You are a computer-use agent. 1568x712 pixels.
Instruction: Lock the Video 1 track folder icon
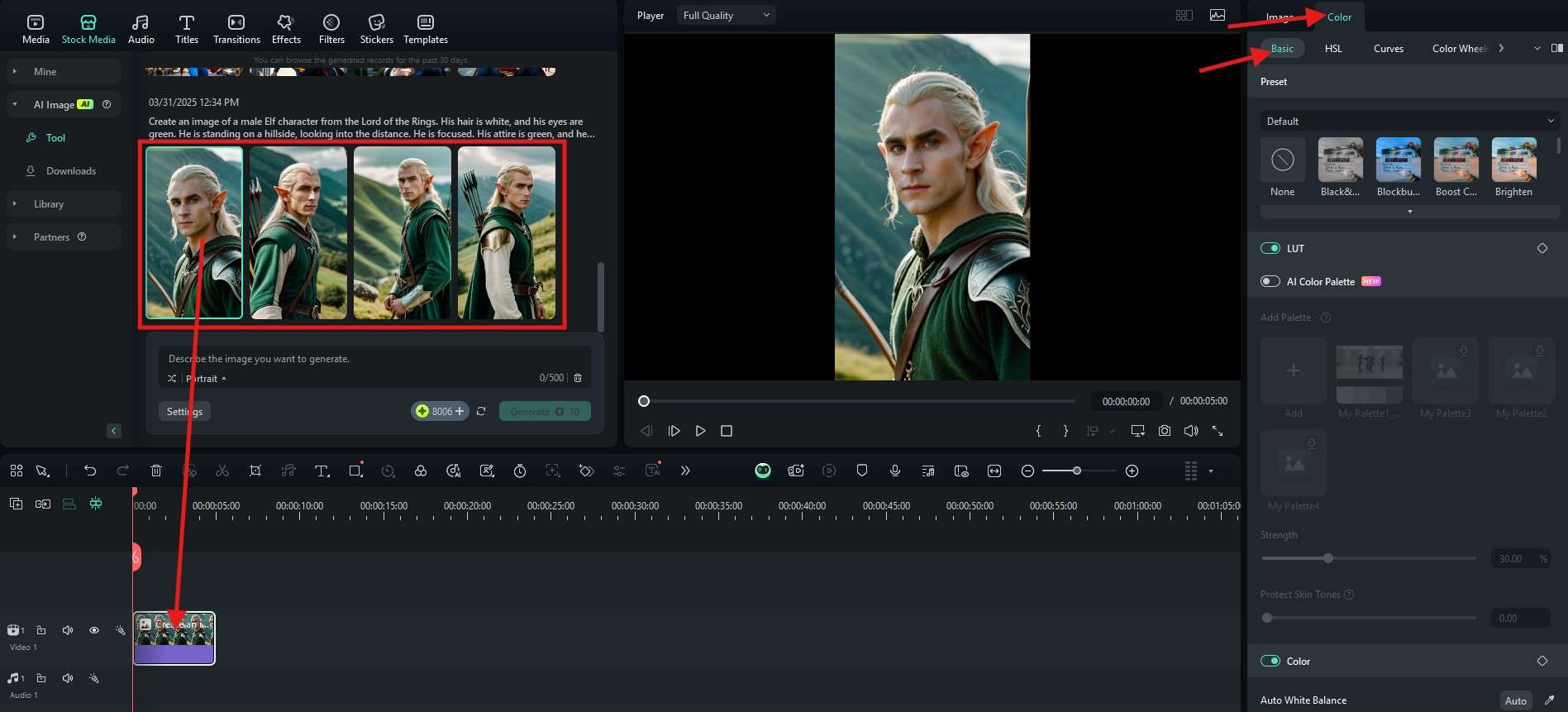pos(41,630)
